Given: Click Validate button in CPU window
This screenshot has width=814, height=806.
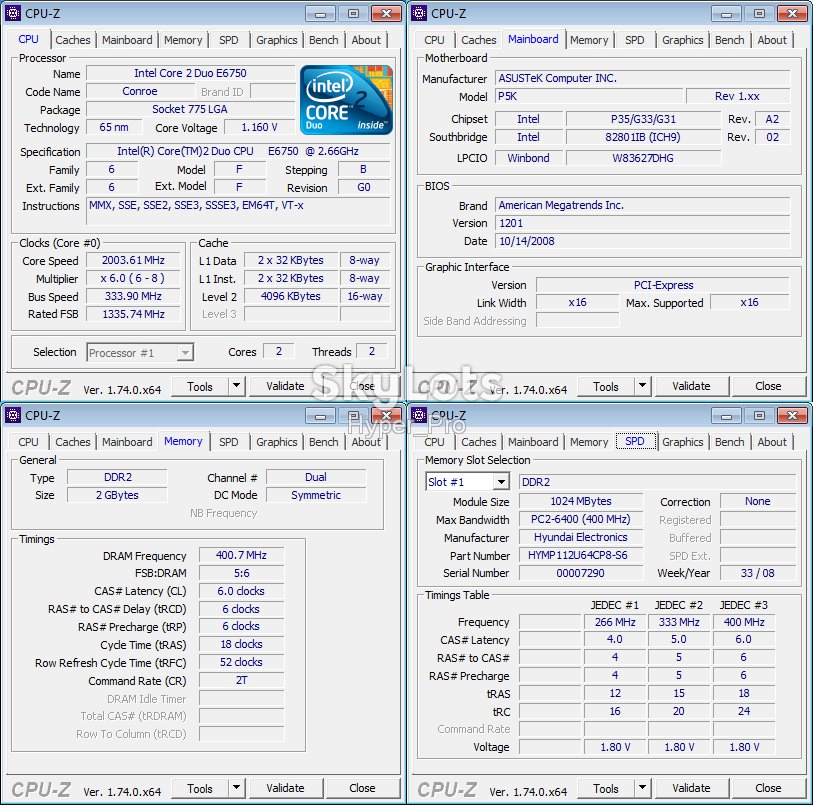Looking at the screenshot, I should click(286, 386).
